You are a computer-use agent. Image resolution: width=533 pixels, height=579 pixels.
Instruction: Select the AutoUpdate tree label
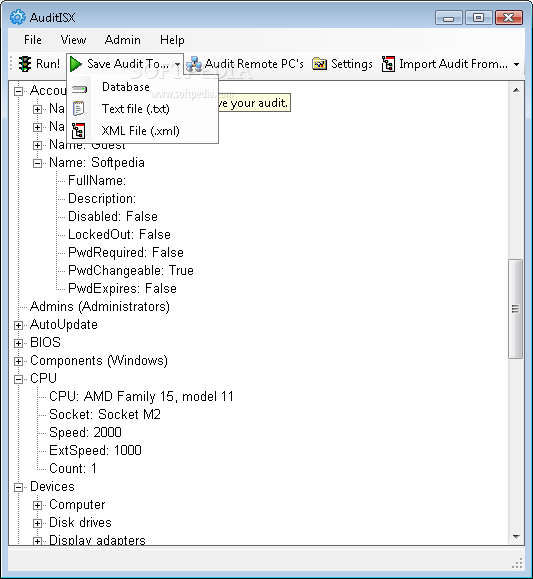coord(64,325)
